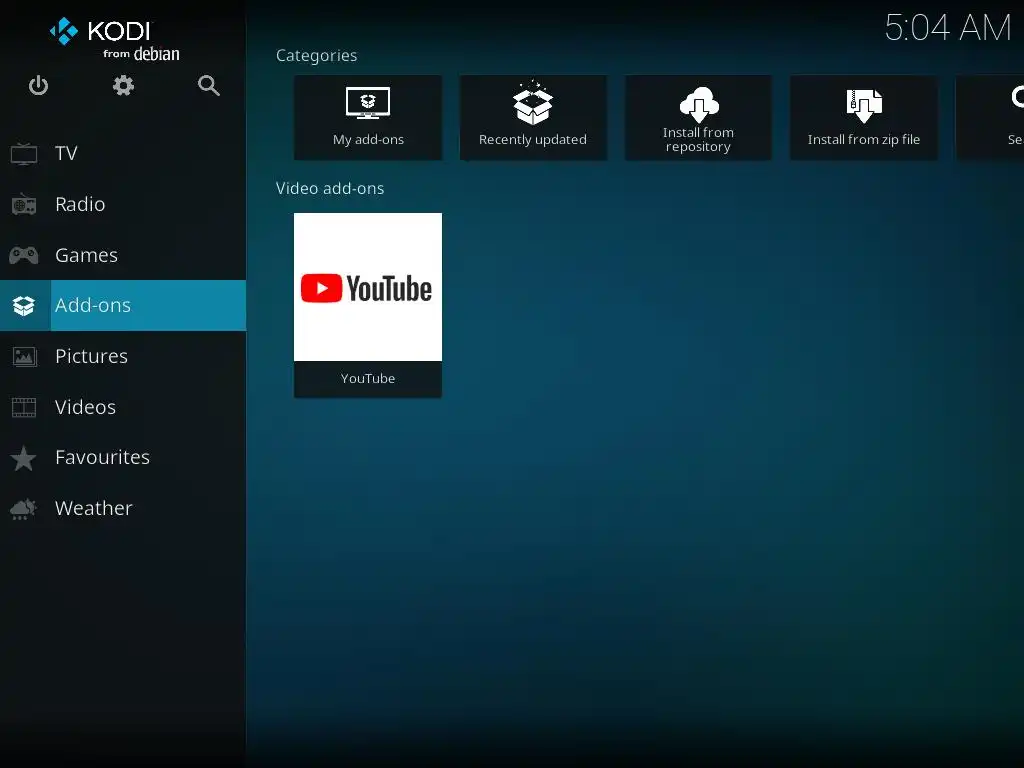This screenshot has height=768, width=1024.
Task: Open the Favourites menu item
Action: (123, 458)
